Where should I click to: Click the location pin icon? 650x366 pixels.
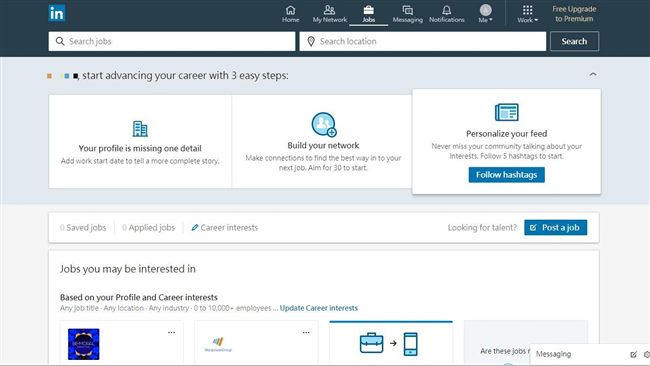pyautogui.click(x=311, y=41)
